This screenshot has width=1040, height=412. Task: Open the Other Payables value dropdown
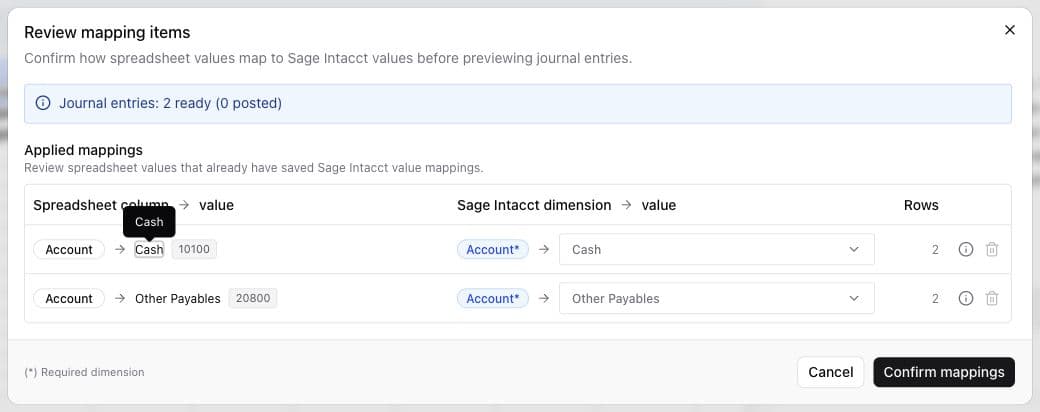(716, 299)
